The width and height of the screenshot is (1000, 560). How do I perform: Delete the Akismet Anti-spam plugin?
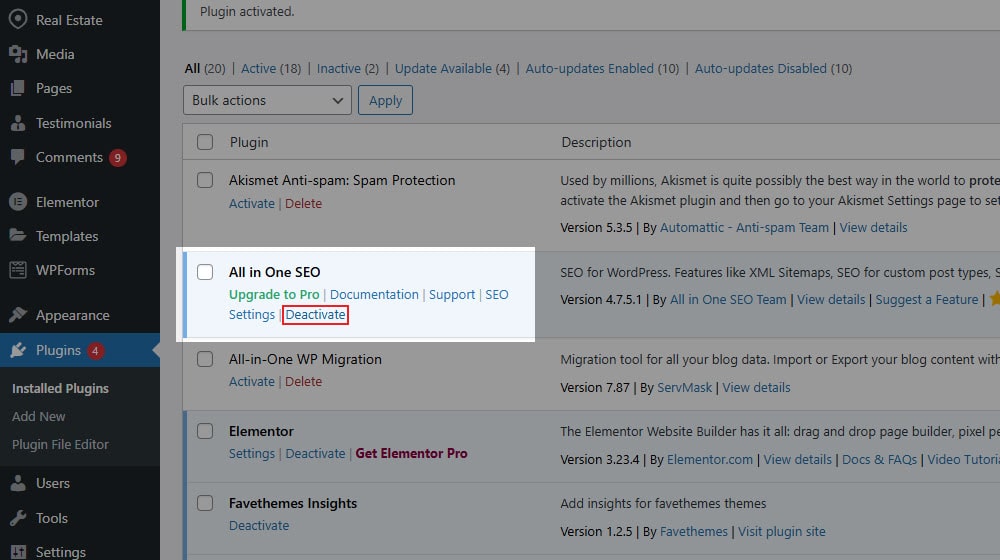304,203
